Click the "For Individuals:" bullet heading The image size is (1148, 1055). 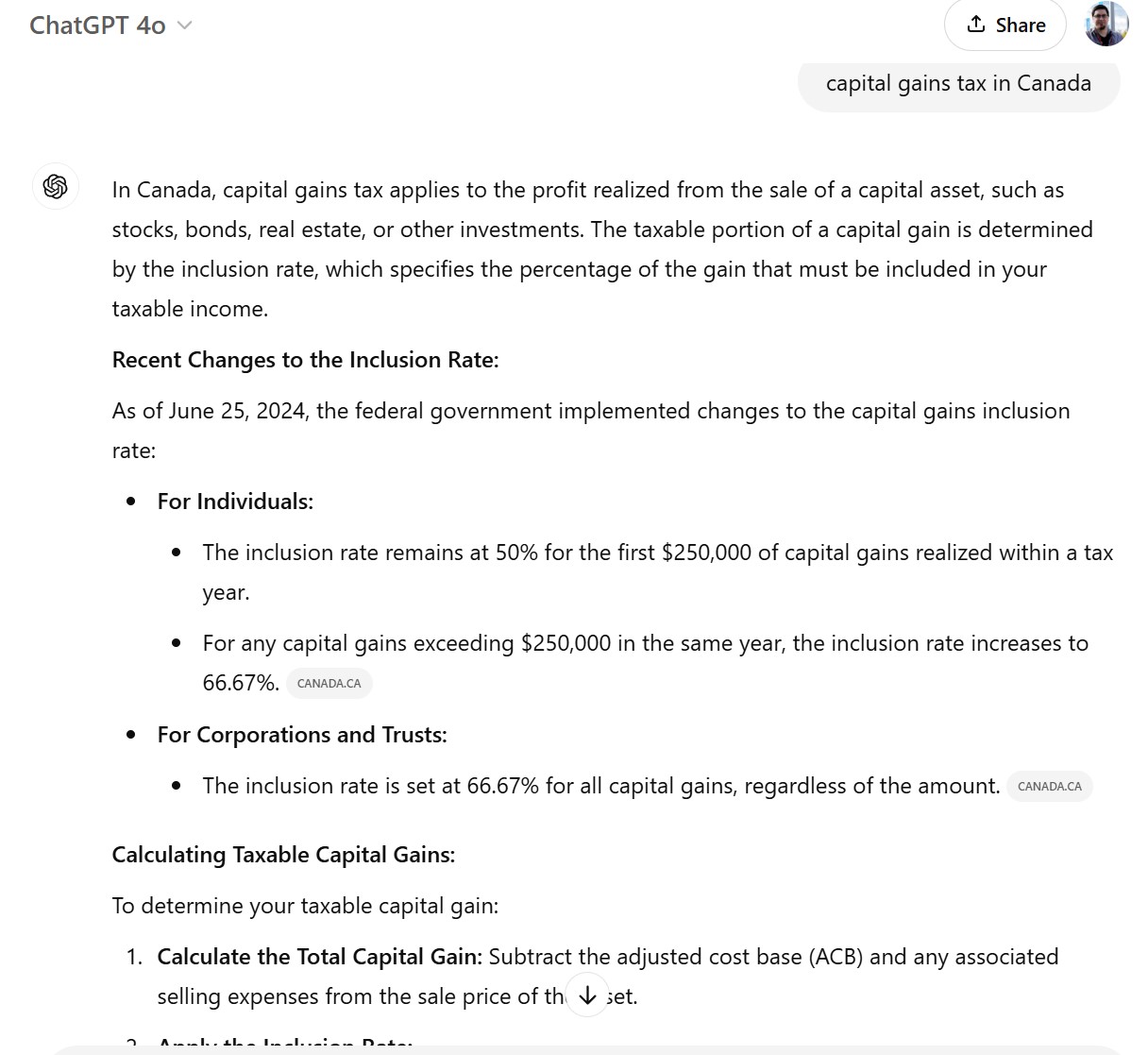pyautogui.click(x=235, y=502)
